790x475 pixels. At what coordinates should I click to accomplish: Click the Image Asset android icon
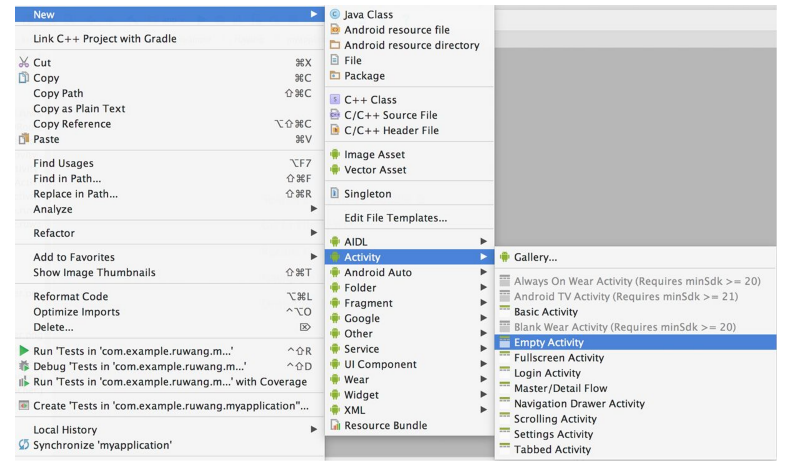[335, 155]
